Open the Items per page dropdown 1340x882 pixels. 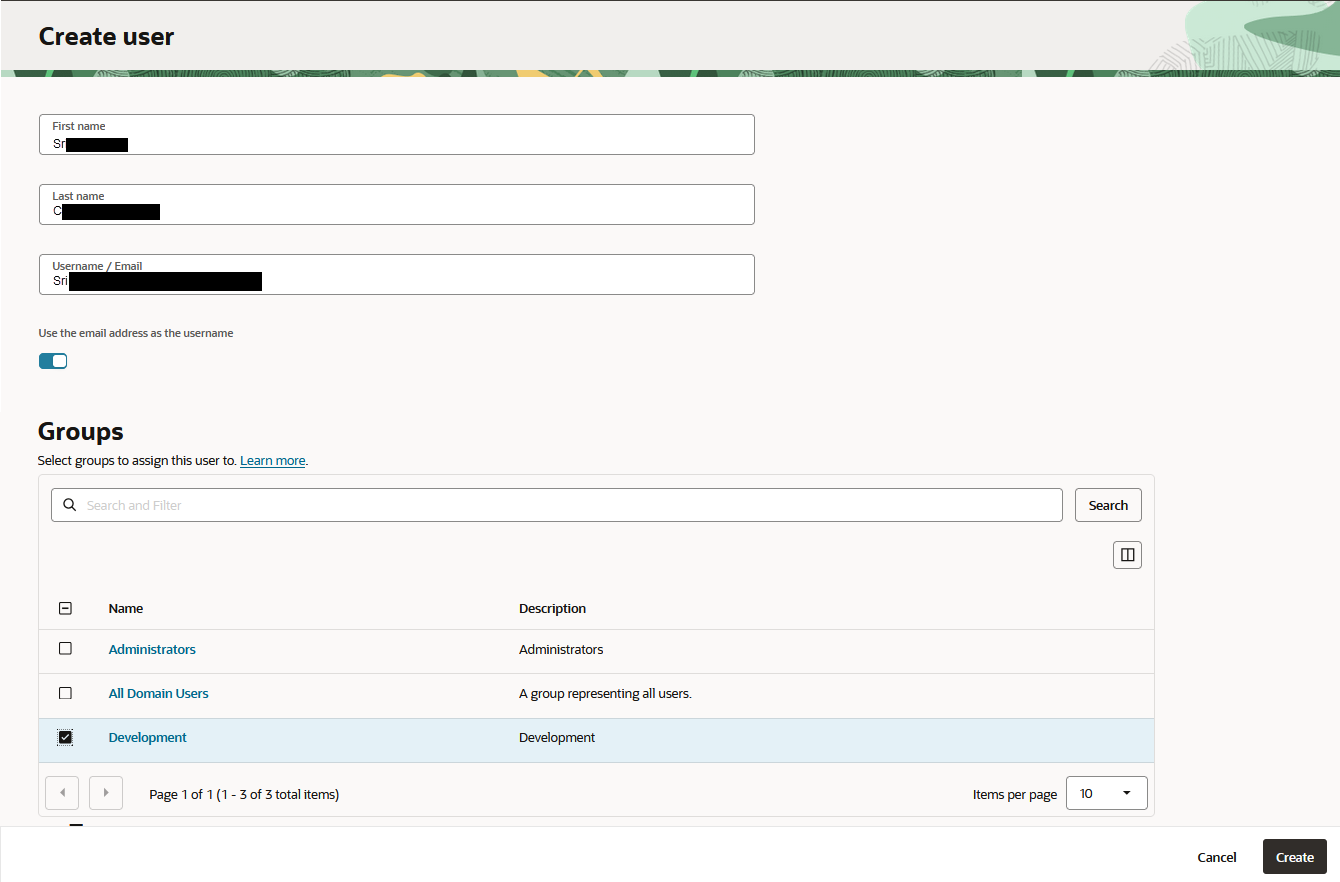(x=1106, y=793)
